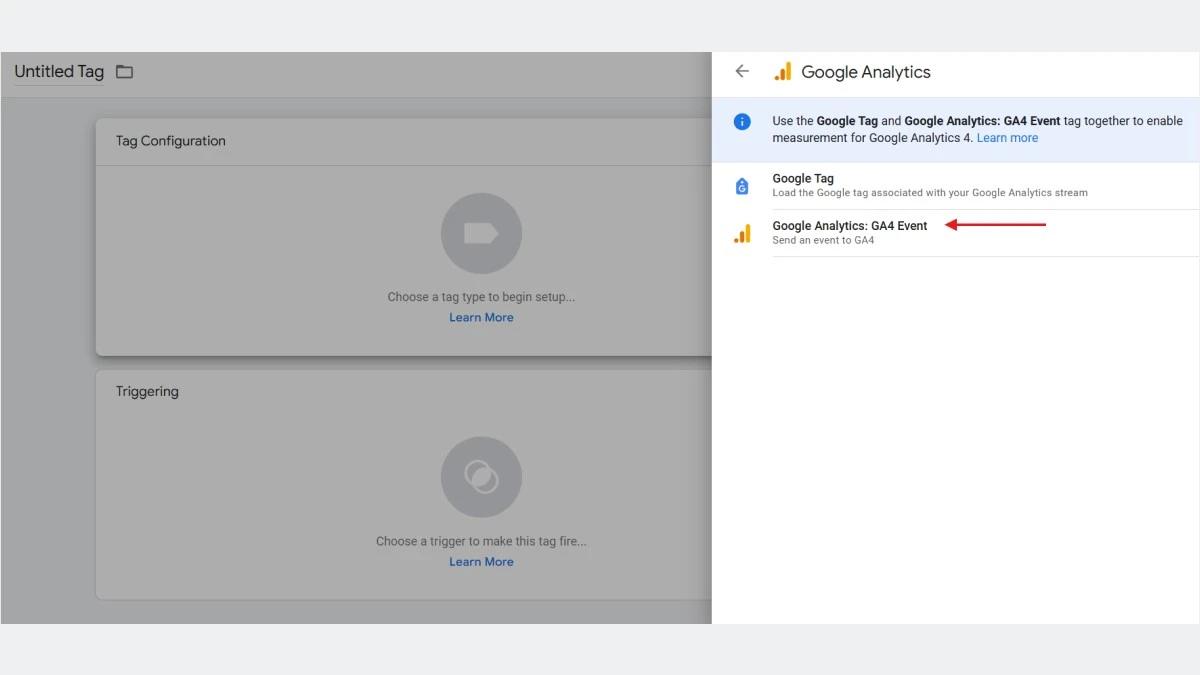The width and height of the screenshot is (1200, 675).
Task: Click 'Choose a trigger to make this tag fire' text
Action: pyautogui.click(x=481, y=541)
